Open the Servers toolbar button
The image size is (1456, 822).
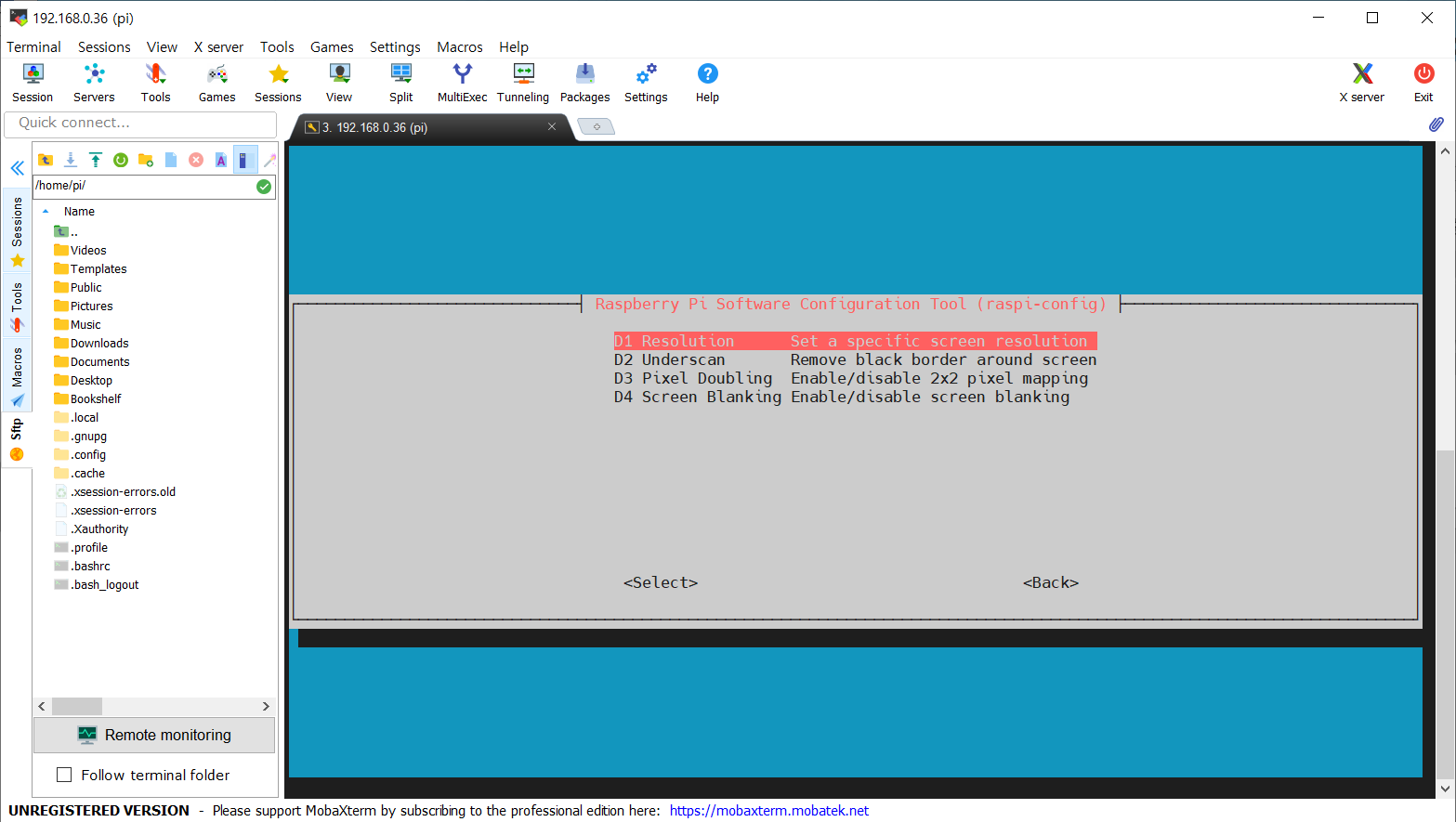click(94, 83)
